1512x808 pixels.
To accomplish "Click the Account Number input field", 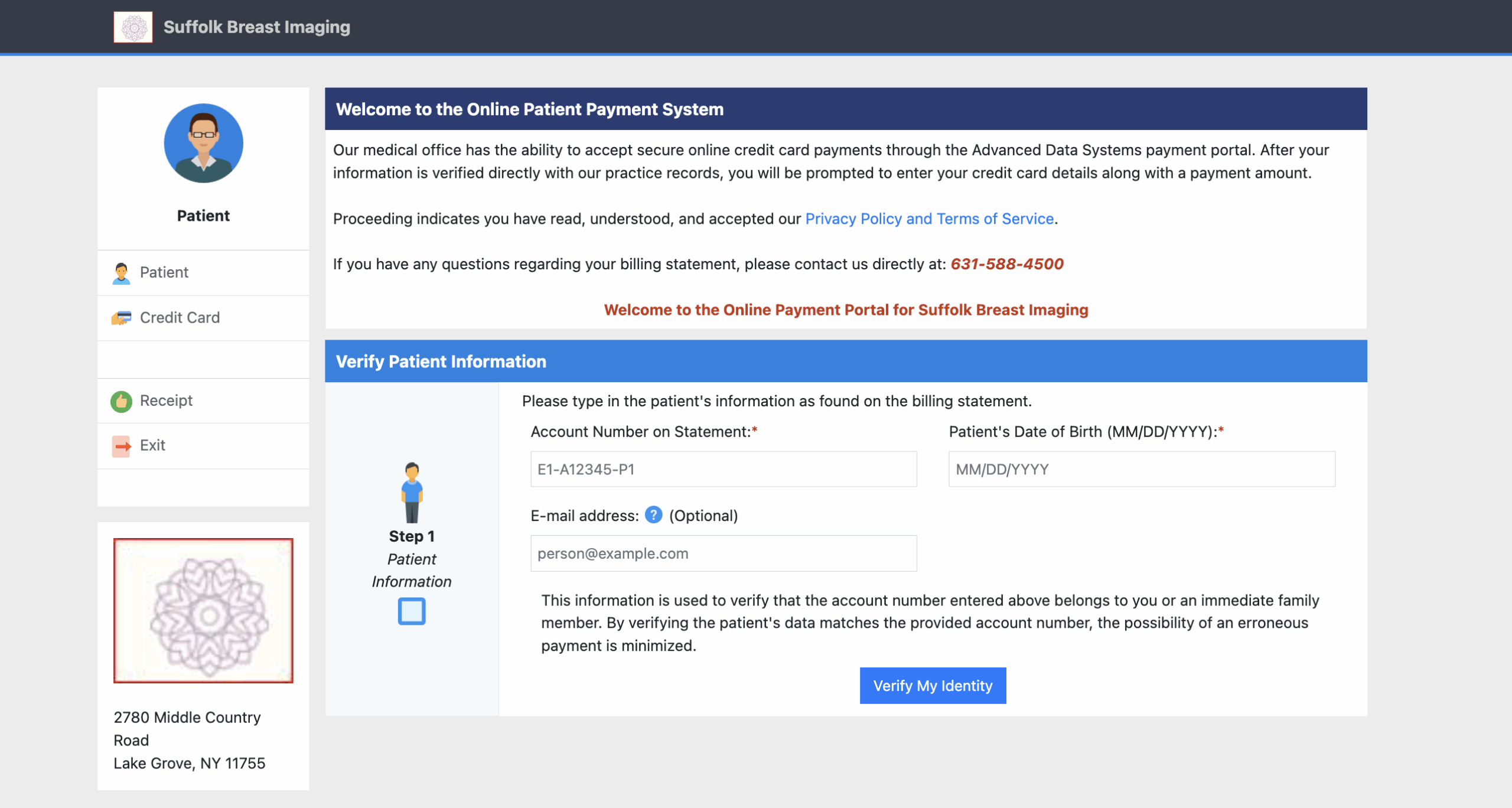I will click(x=724, y=469).
